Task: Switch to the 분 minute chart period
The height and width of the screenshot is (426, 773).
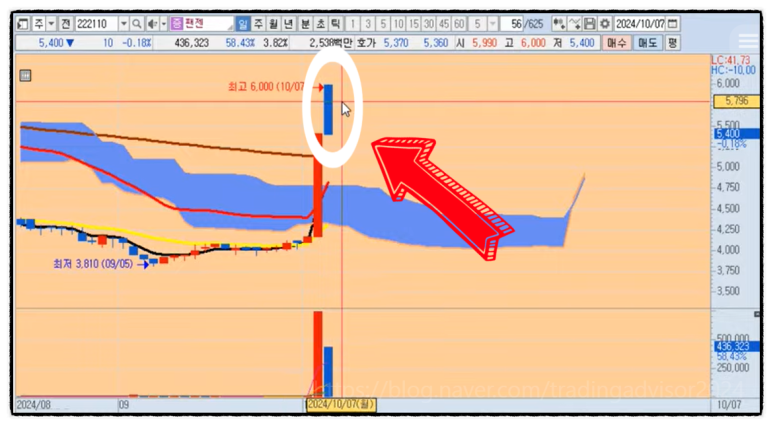Action: (306, 24)
